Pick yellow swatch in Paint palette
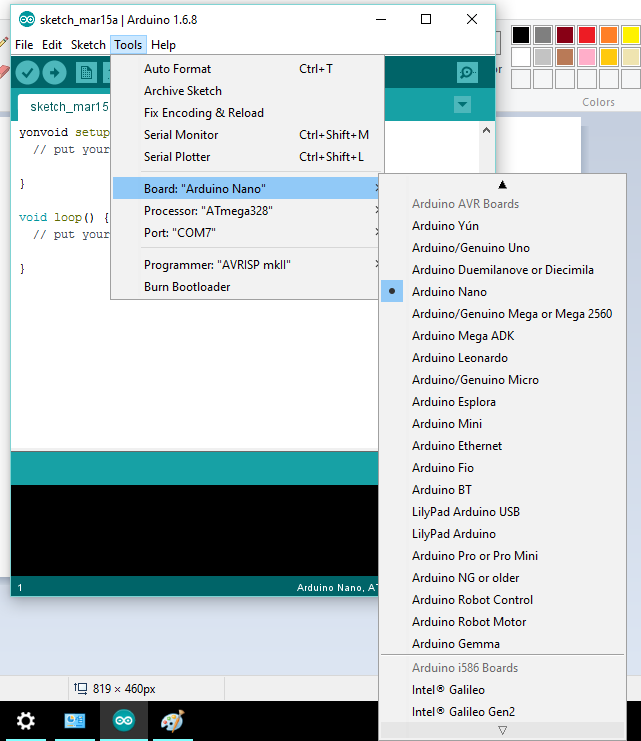This screenshot has width=641, height=741. 631,35
